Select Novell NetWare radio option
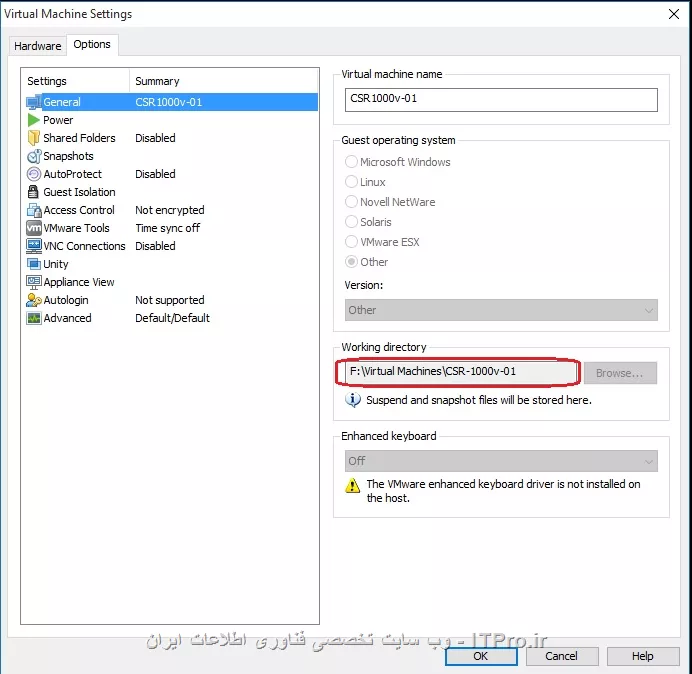692x674 pixels. pos(351,202)
